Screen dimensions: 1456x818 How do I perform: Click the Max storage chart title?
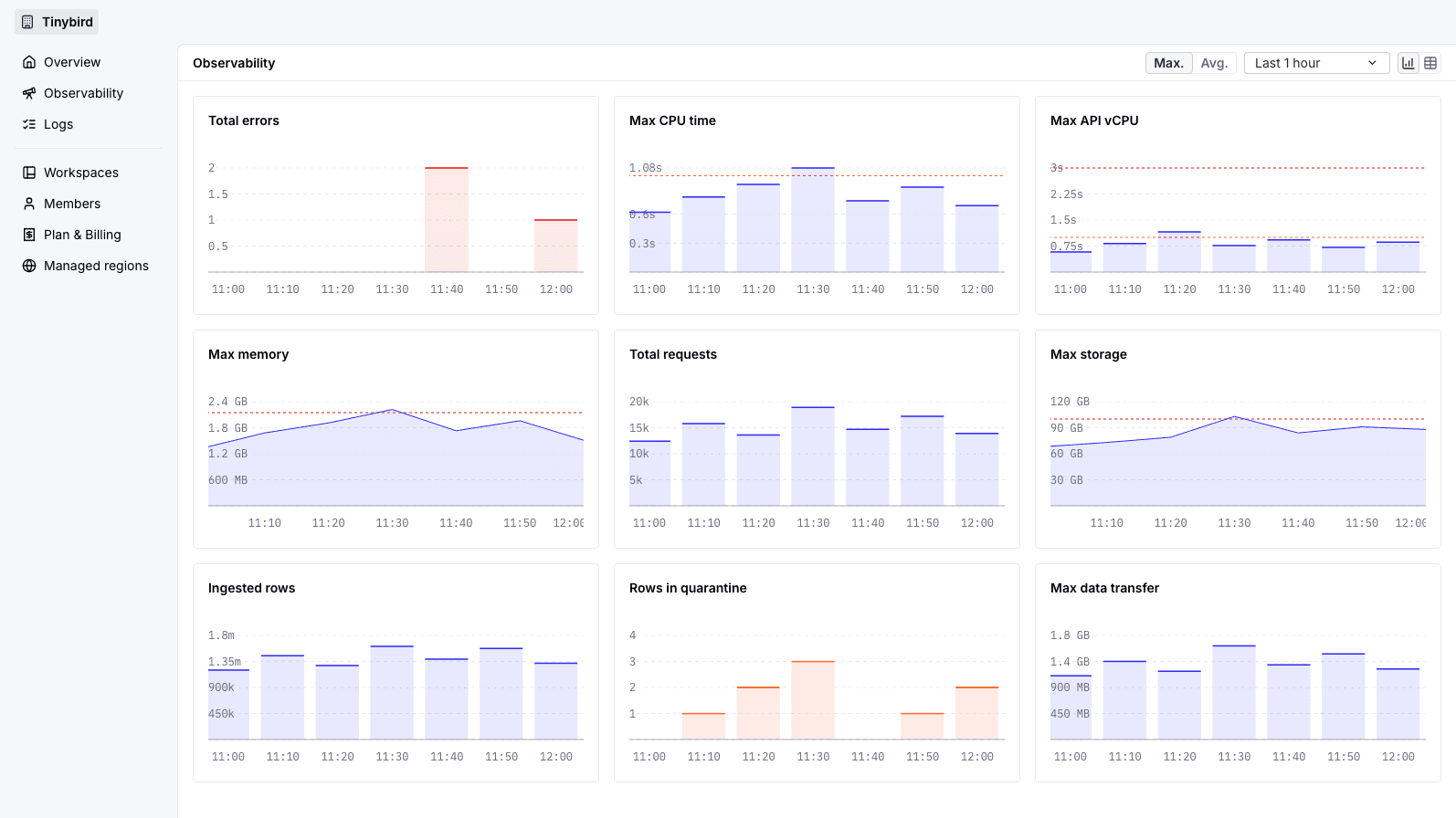point(1089,354)
